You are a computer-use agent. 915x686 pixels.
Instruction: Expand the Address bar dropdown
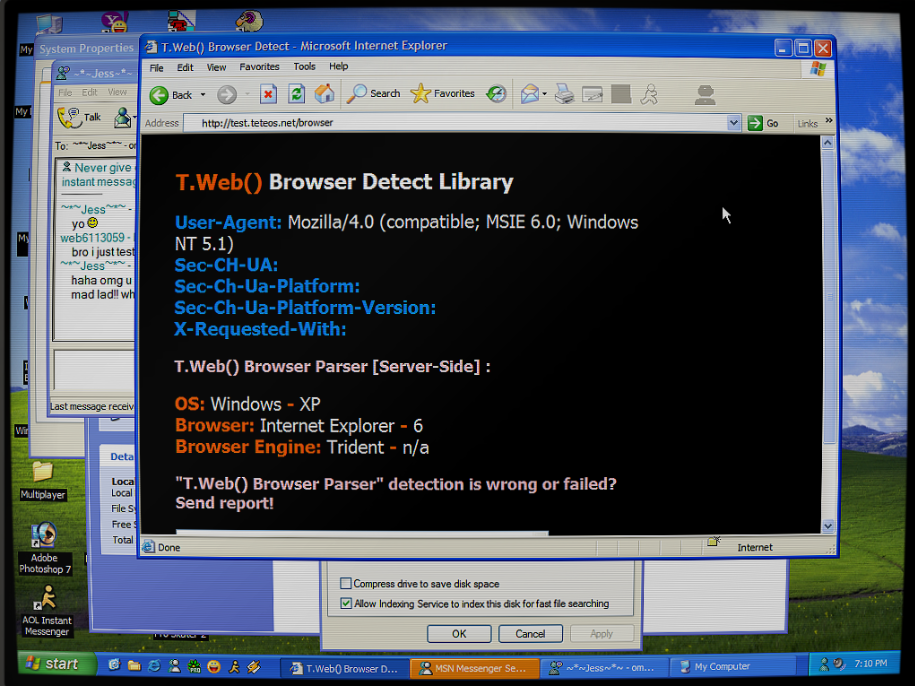(x=734, y=122)
